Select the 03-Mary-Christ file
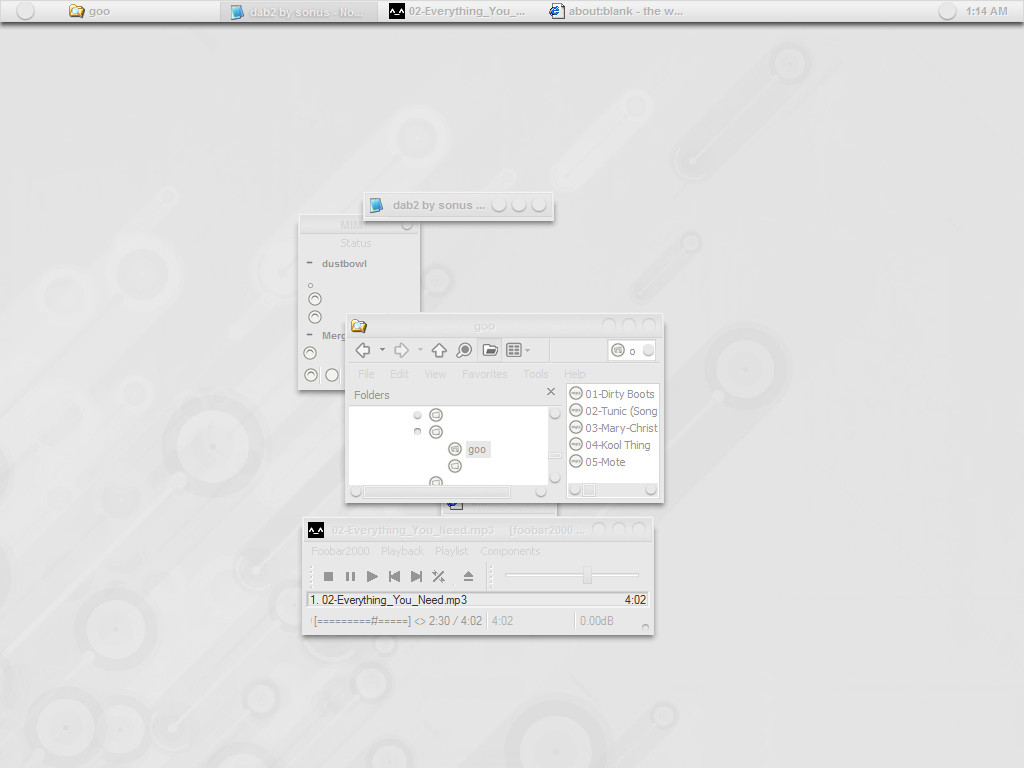 point(621,428)
